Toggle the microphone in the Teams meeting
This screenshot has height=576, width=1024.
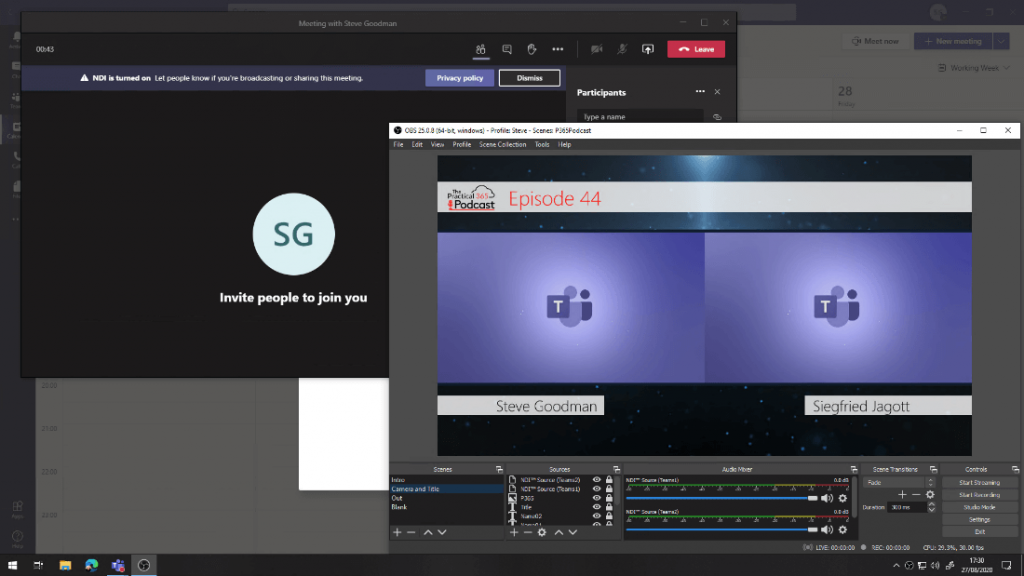622,49
